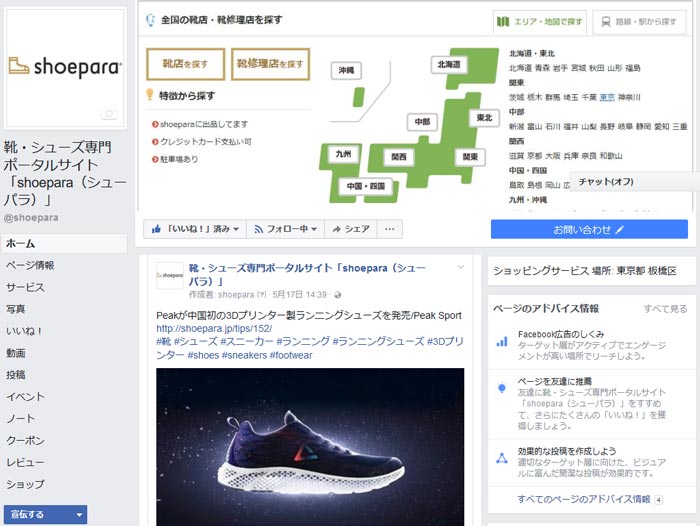
Task: Open the running shoe post image
Action: pyautogui.click(x=310, y=447)
